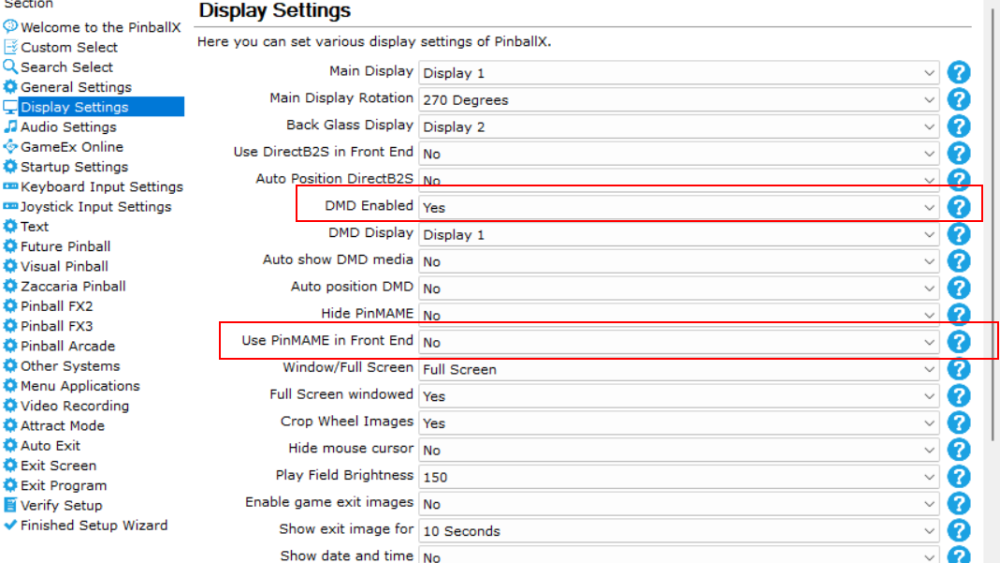Select Future Pinball section
This screenshot has width=1000, height=563.
(65, 246)
